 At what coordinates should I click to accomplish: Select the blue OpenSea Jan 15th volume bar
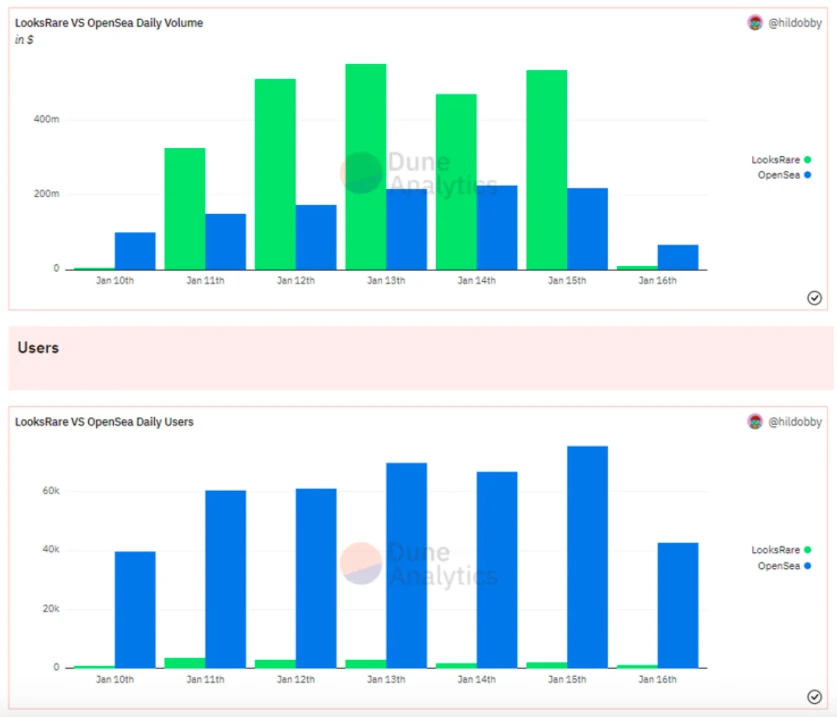(587, 229)
